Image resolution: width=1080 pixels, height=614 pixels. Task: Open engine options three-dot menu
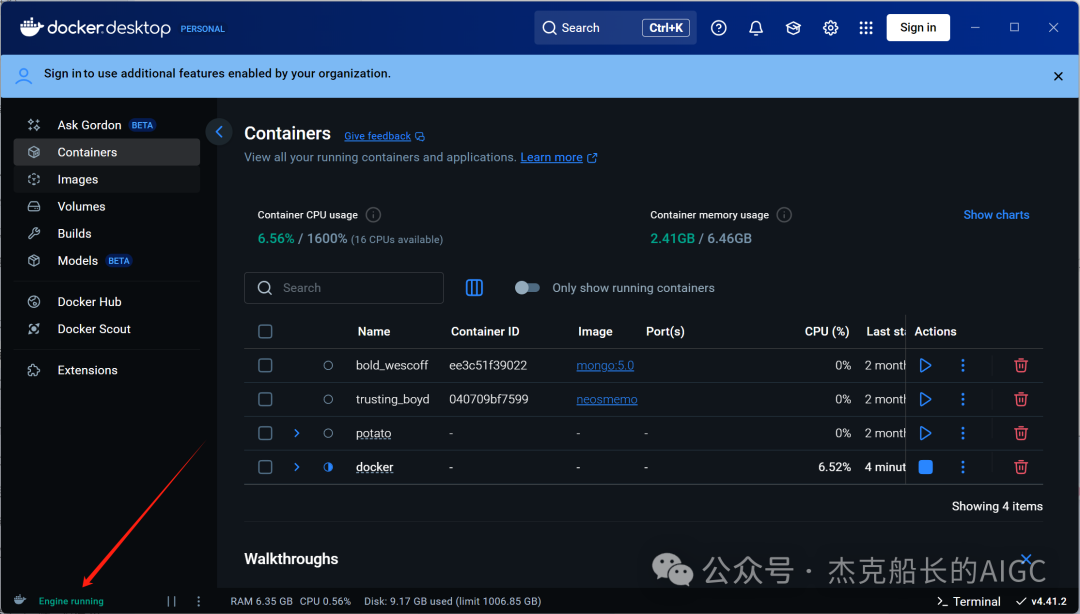coord(198,601)
